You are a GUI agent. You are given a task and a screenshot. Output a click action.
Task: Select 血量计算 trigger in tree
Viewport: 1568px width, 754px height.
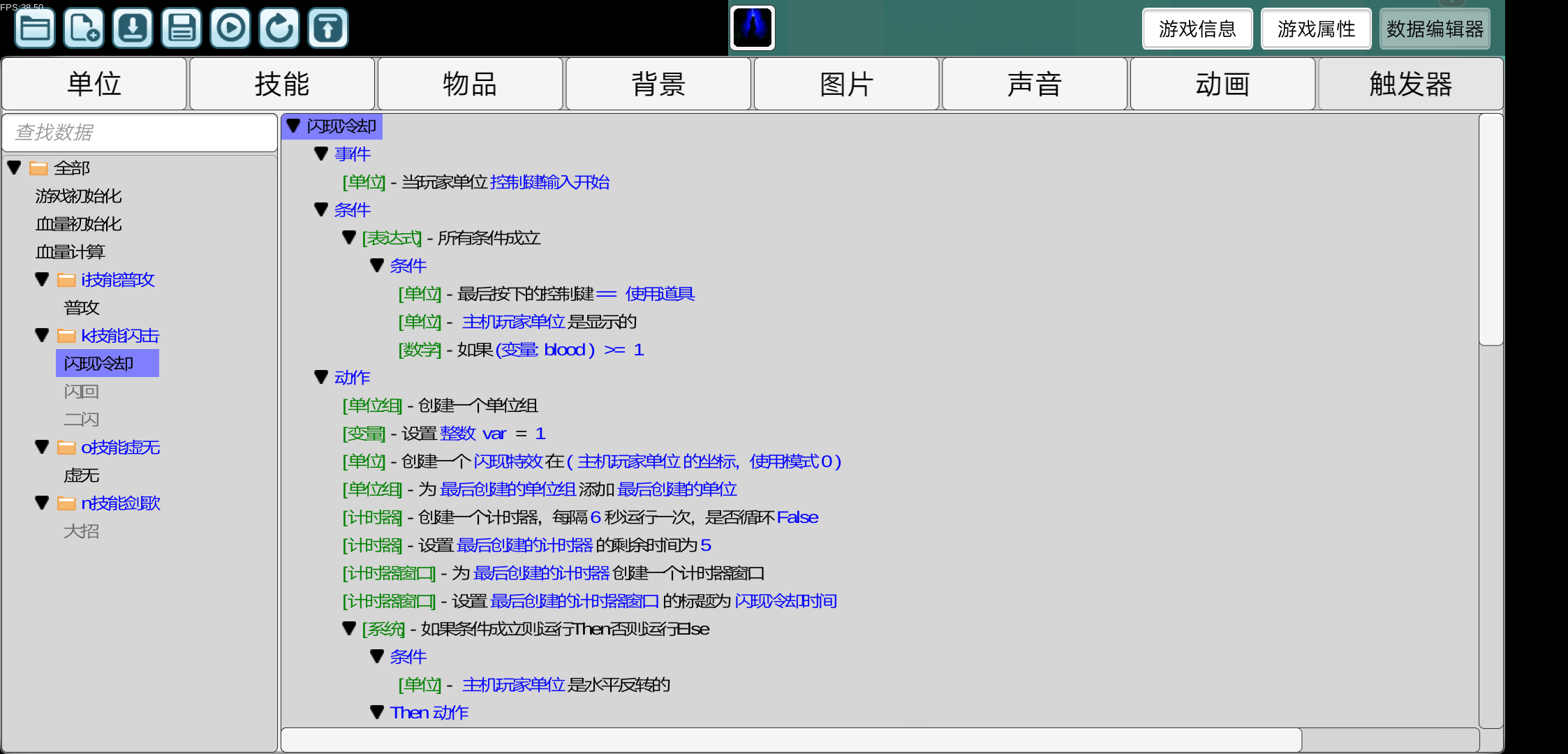coord(71,252)
